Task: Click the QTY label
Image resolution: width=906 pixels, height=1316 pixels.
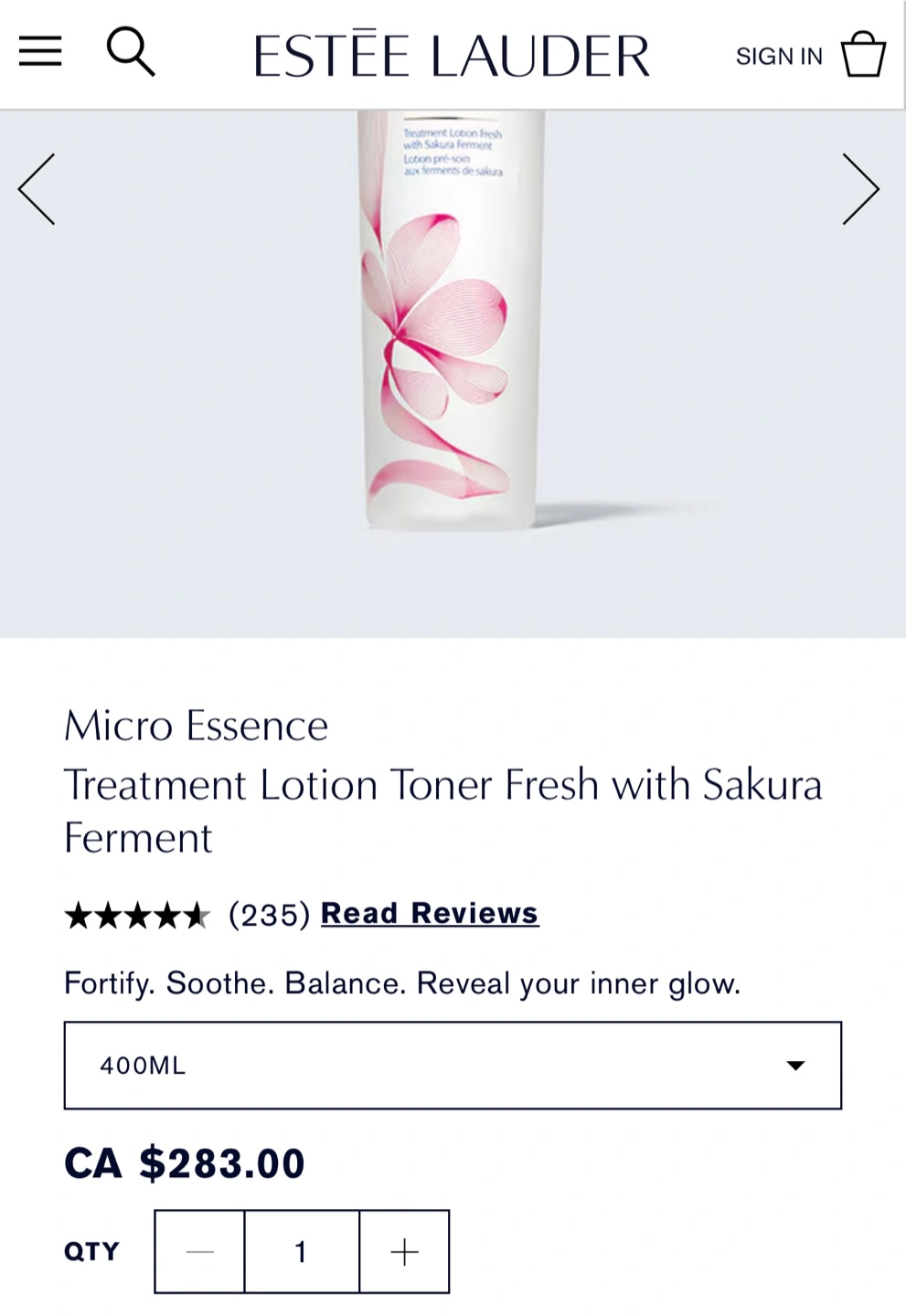Action: [91, 1251]
